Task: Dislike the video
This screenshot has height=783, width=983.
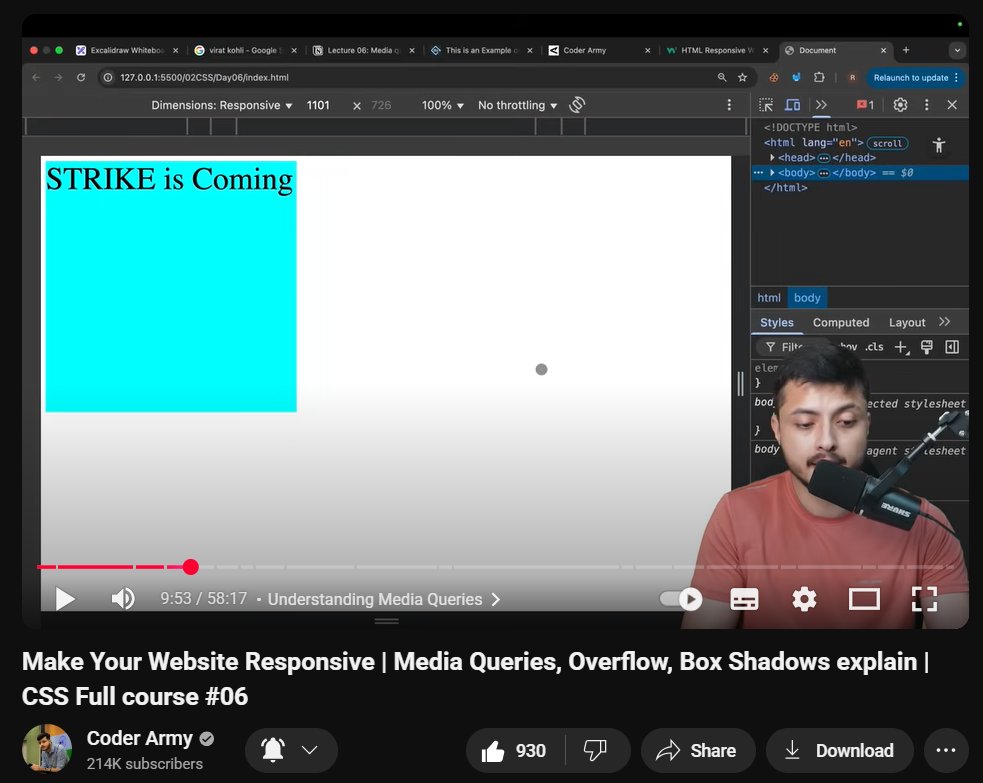Action: 595,750
